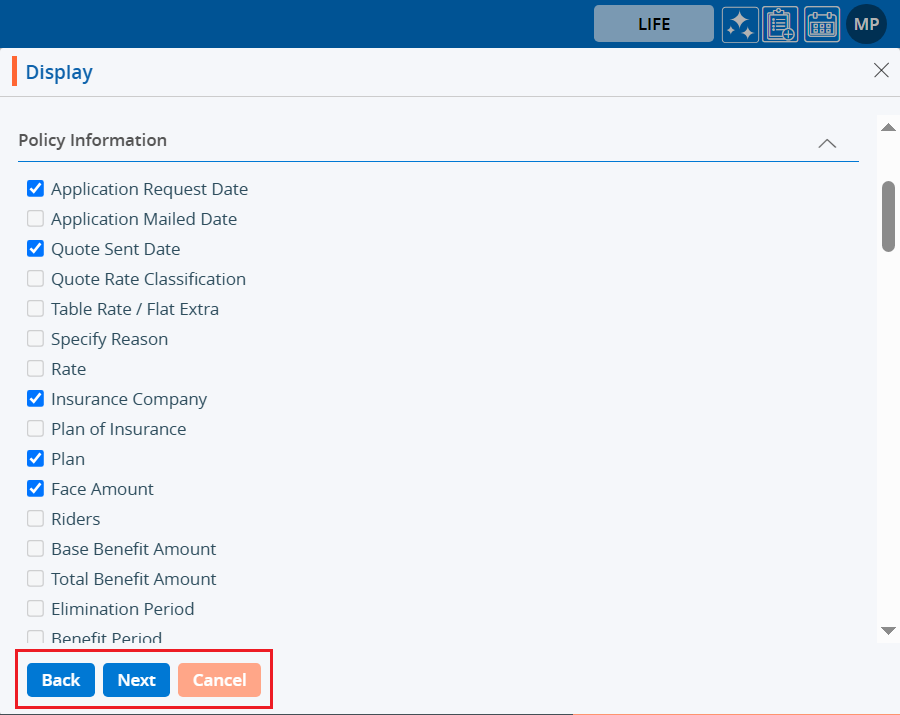Enable the Riders checkbox
This screenshot has height=715, width=900.
(x=35, y=519)
